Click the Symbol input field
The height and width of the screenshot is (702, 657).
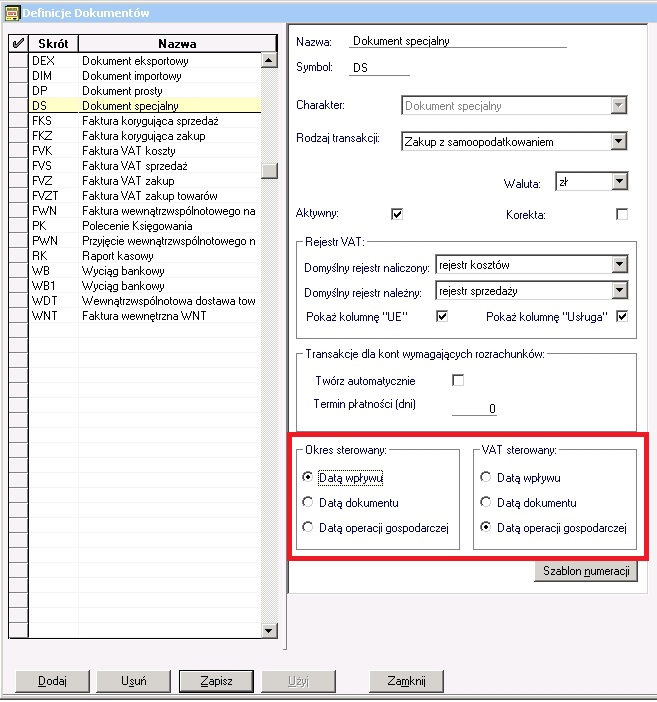click(x=379, y=68)
